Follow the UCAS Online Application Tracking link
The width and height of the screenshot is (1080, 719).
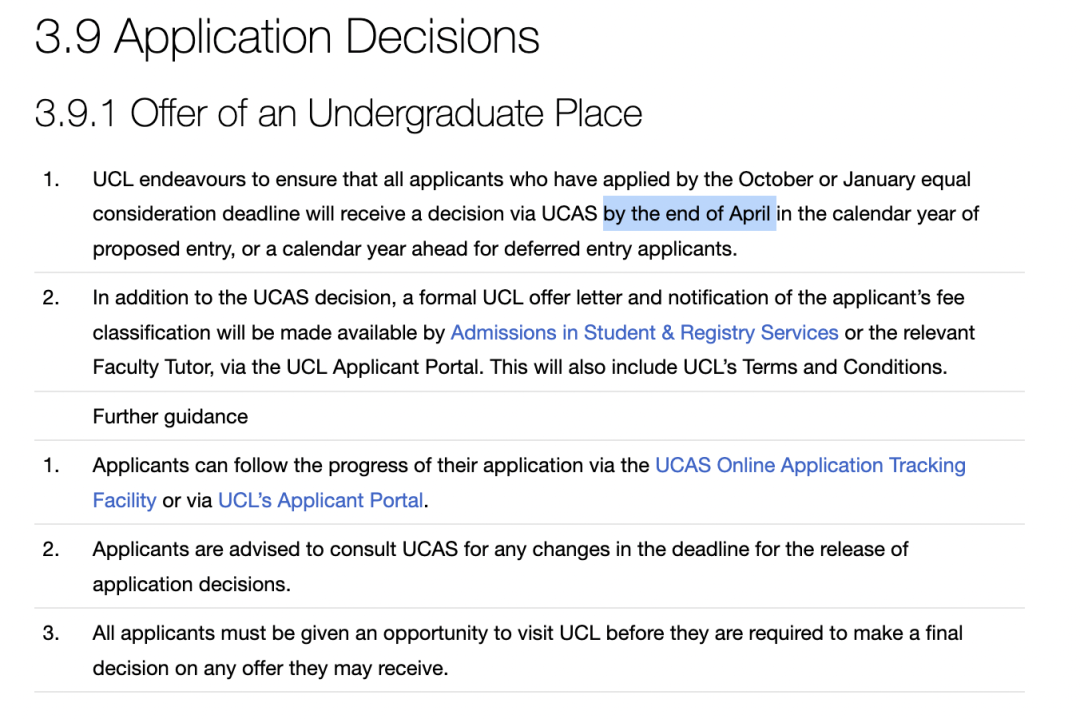click(x=810, y=466)
